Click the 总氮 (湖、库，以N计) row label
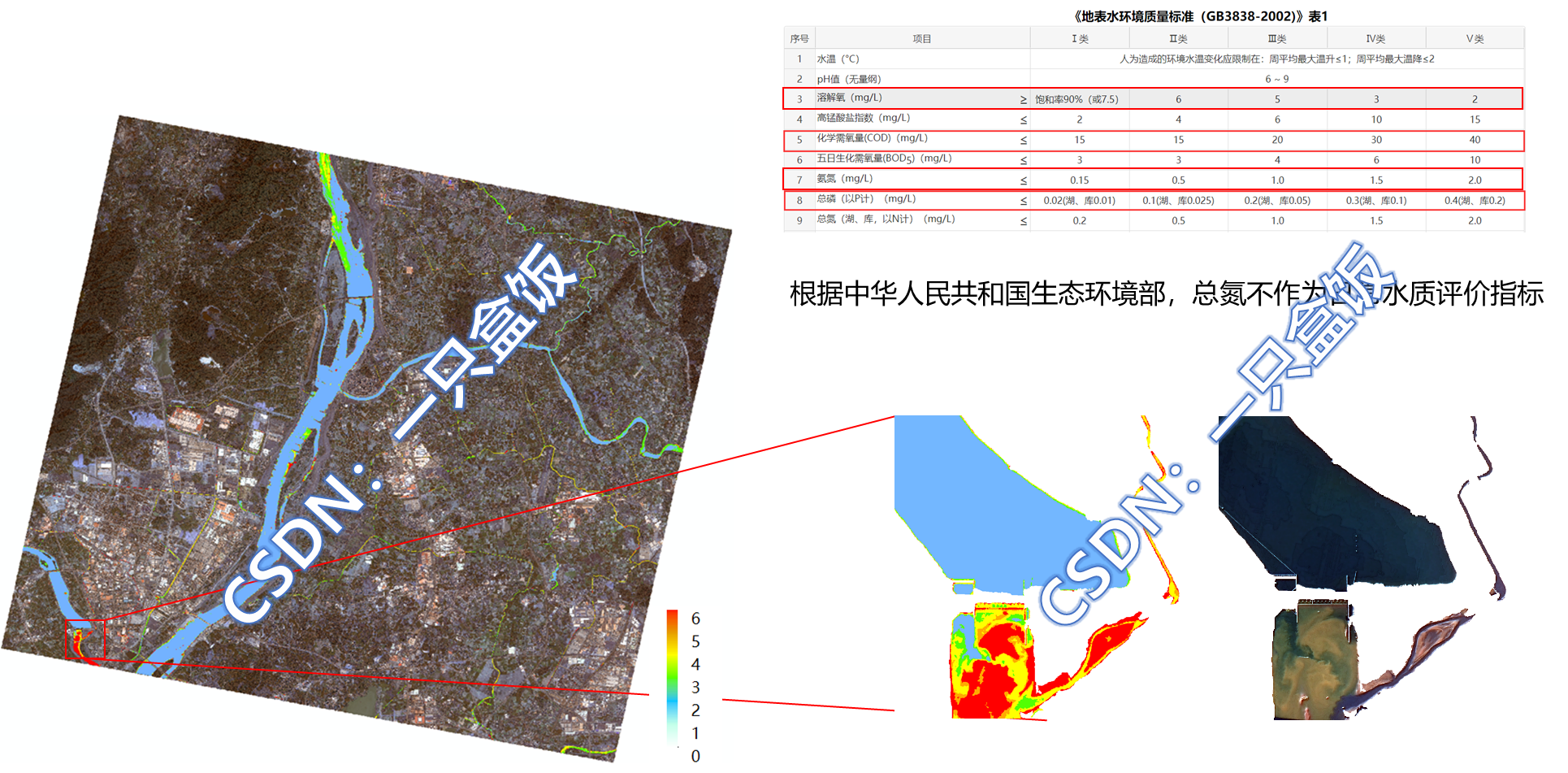Viewport: 1568px width, 773px height. coord(886,219)
